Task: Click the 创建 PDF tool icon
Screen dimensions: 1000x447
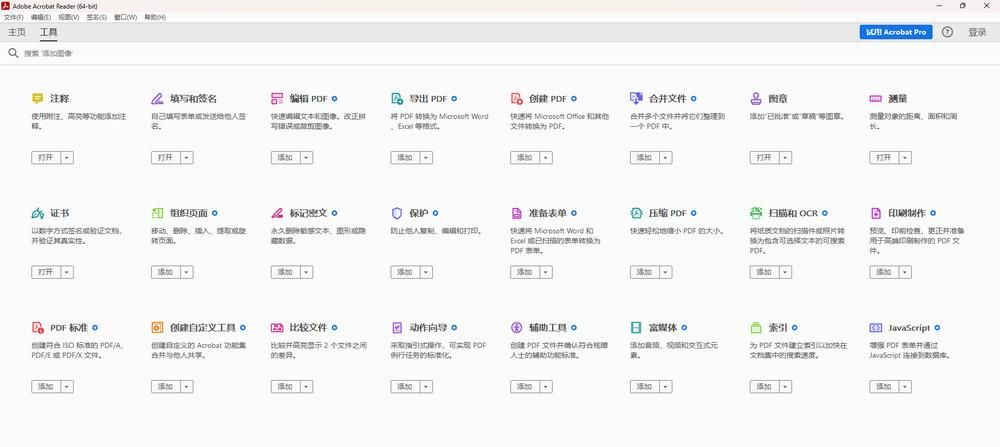Action: tap(517, 99)
